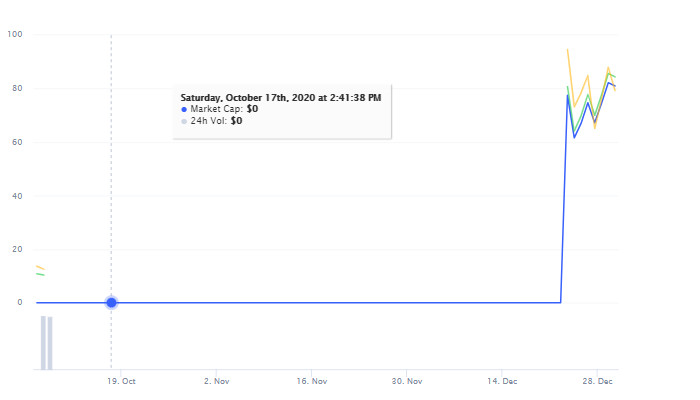Click the 40 y-axis label
Viewport: 700px width, 400px height.
[x=17, y=196]
